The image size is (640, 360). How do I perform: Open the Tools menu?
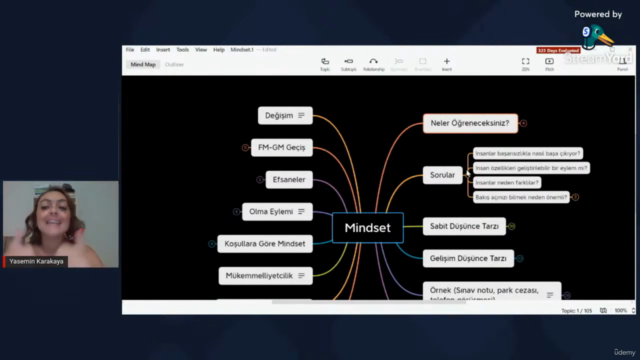coord(182,50)
